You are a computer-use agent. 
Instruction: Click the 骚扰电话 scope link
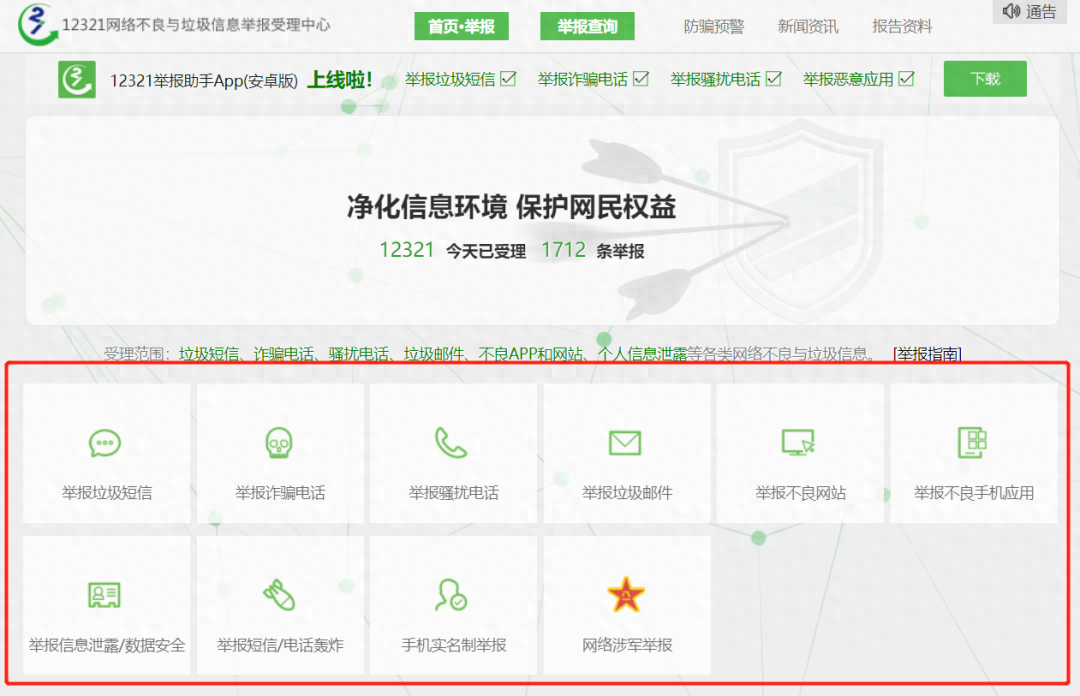click(x=358, y=354)
